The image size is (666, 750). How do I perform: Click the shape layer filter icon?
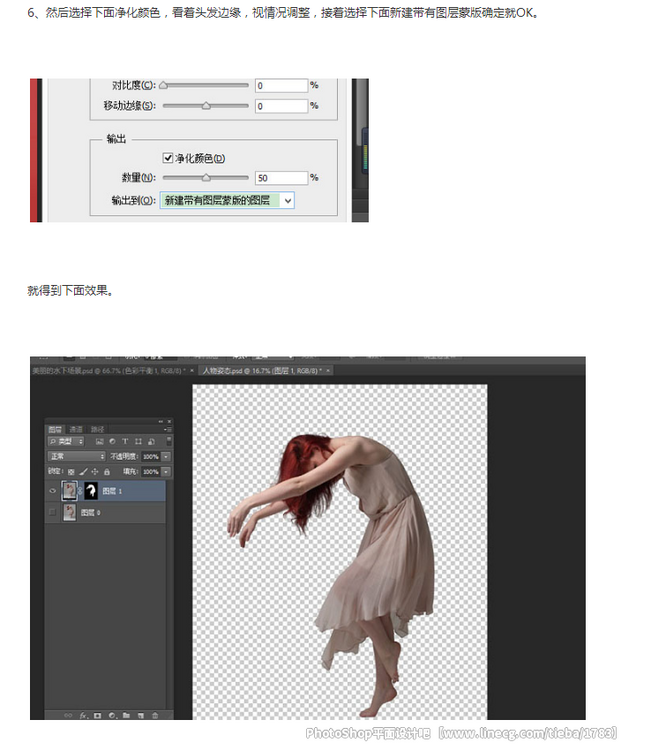point(138,441)
